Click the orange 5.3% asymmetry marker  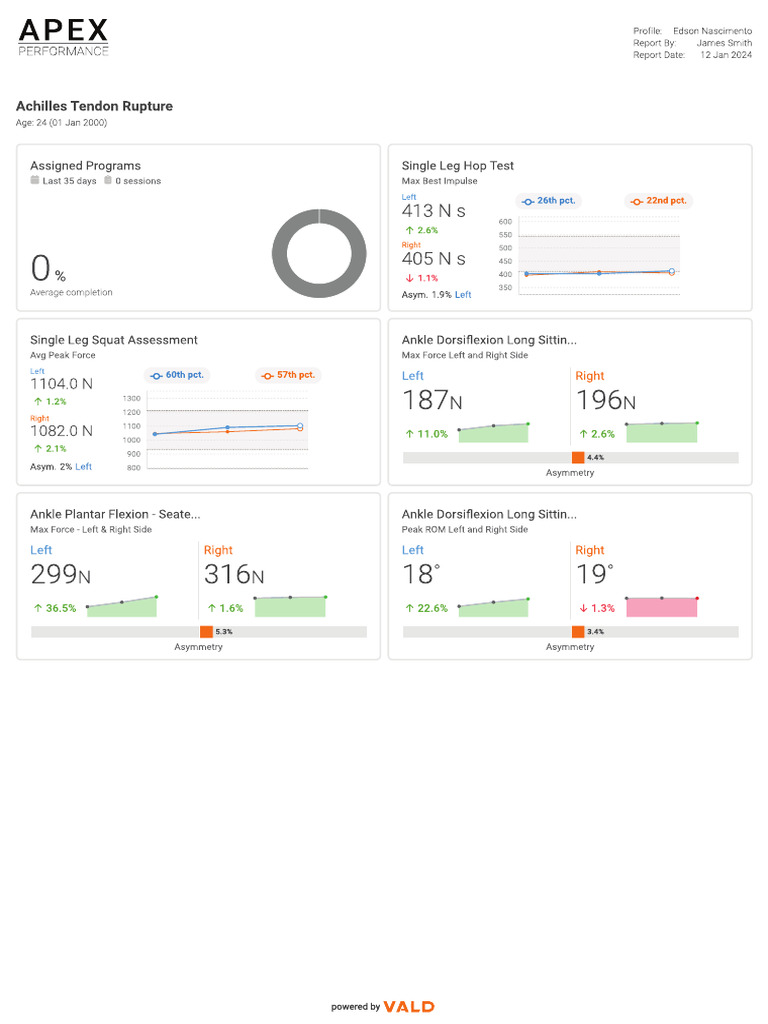click(x=206, y=632)
